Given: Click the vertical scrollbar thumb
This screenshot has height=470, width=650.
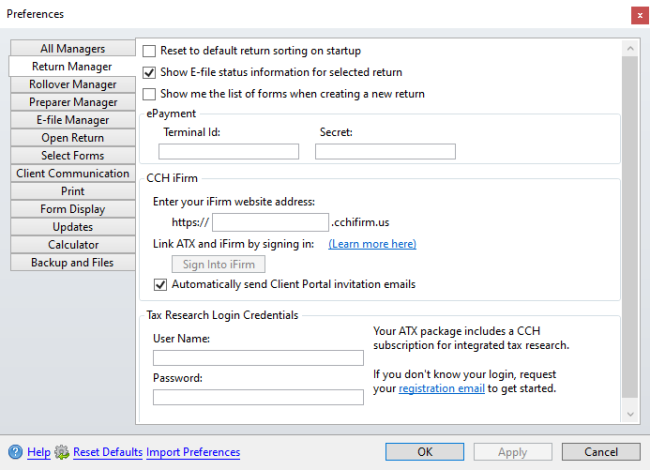Looking at the screenshot, I should tap(630, 227).
